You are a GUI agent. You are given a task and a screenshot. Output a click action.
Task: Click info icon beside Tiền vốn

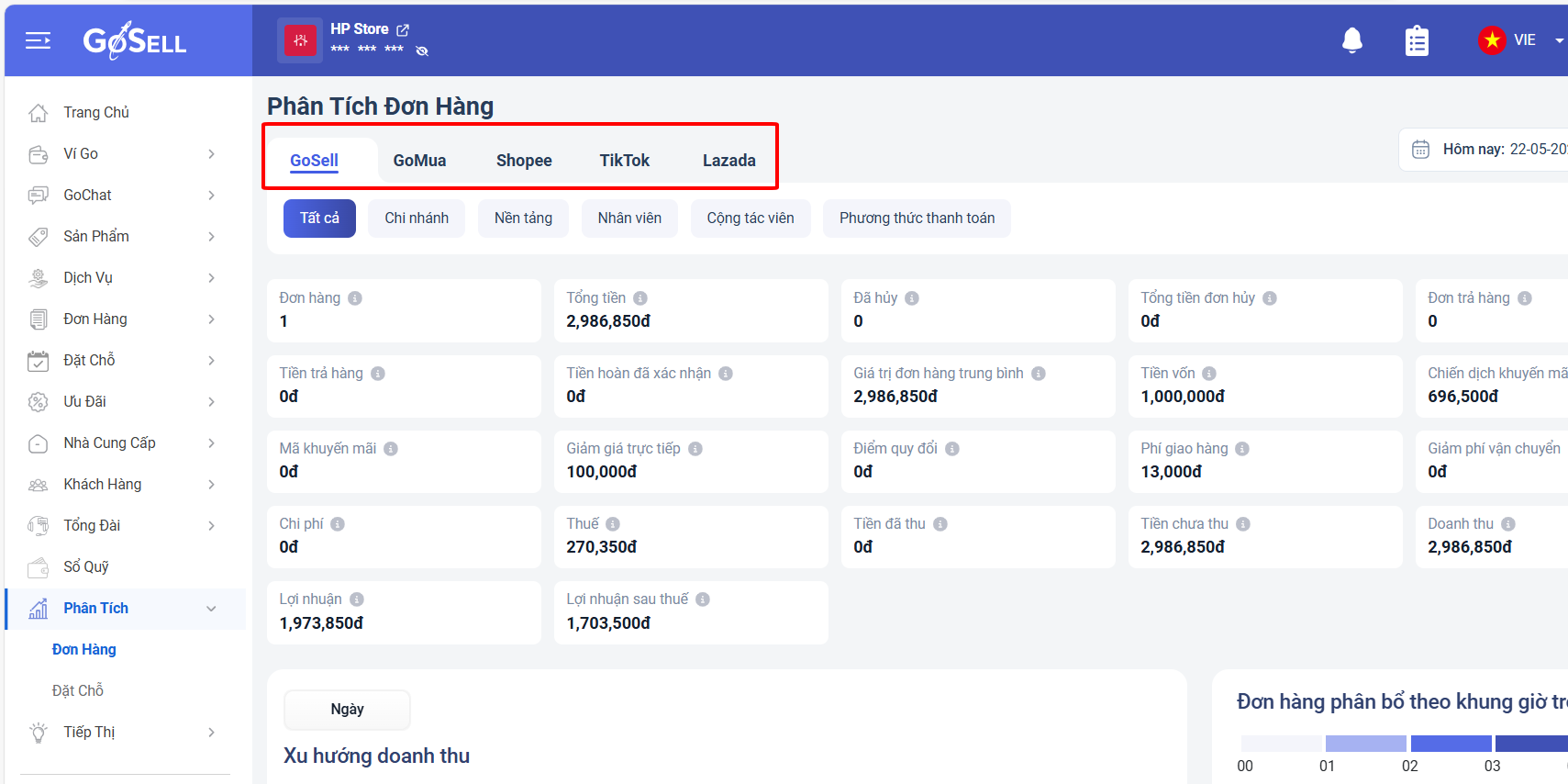click(1209, 374)
